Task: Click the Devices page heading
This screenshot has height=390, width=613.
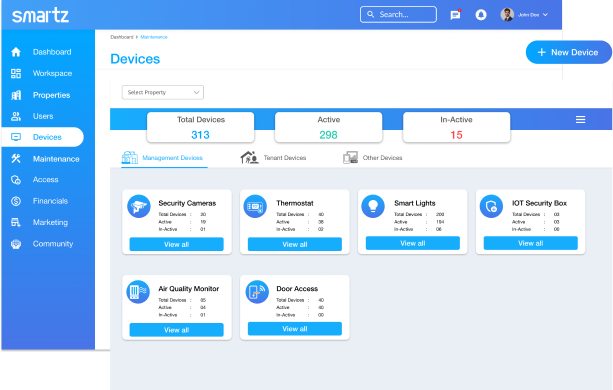Action: pos(135,59)
